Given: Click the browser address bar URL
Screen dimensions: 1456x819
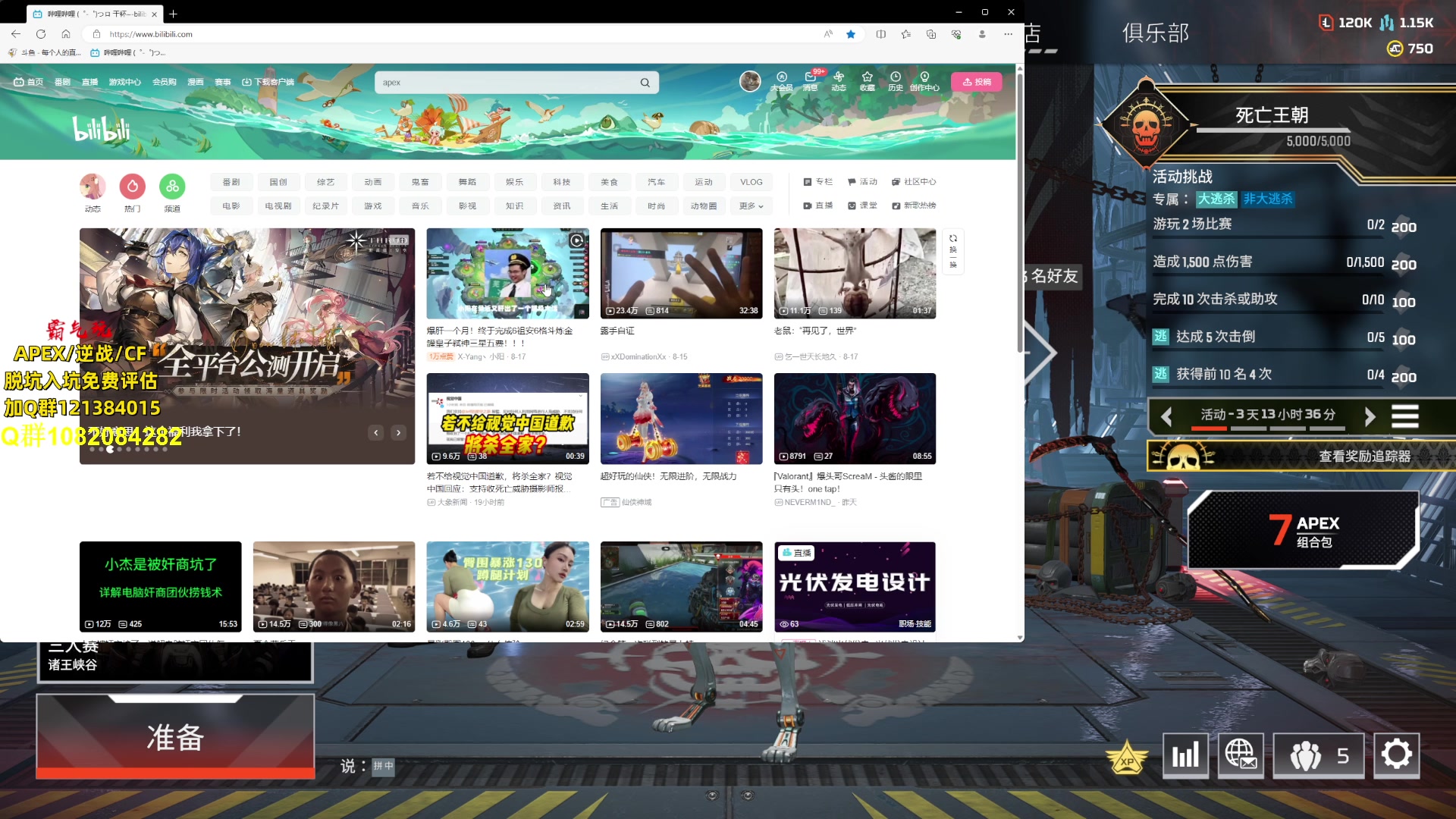Looking at the screenshot, I should click(151, 34).
